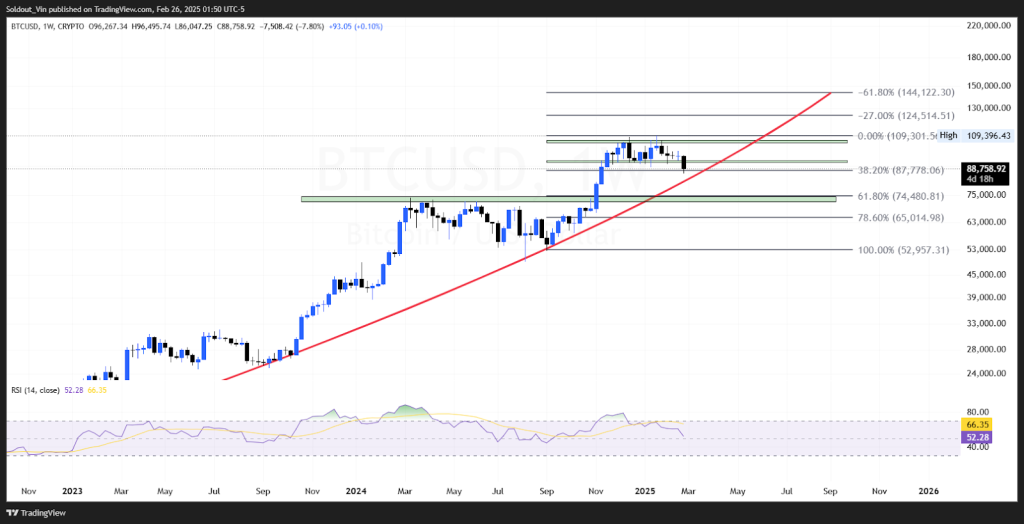Open the RSI (14, close) indicator label
The width and height of the screenshot is (1024, 524).
click(35, 390)
